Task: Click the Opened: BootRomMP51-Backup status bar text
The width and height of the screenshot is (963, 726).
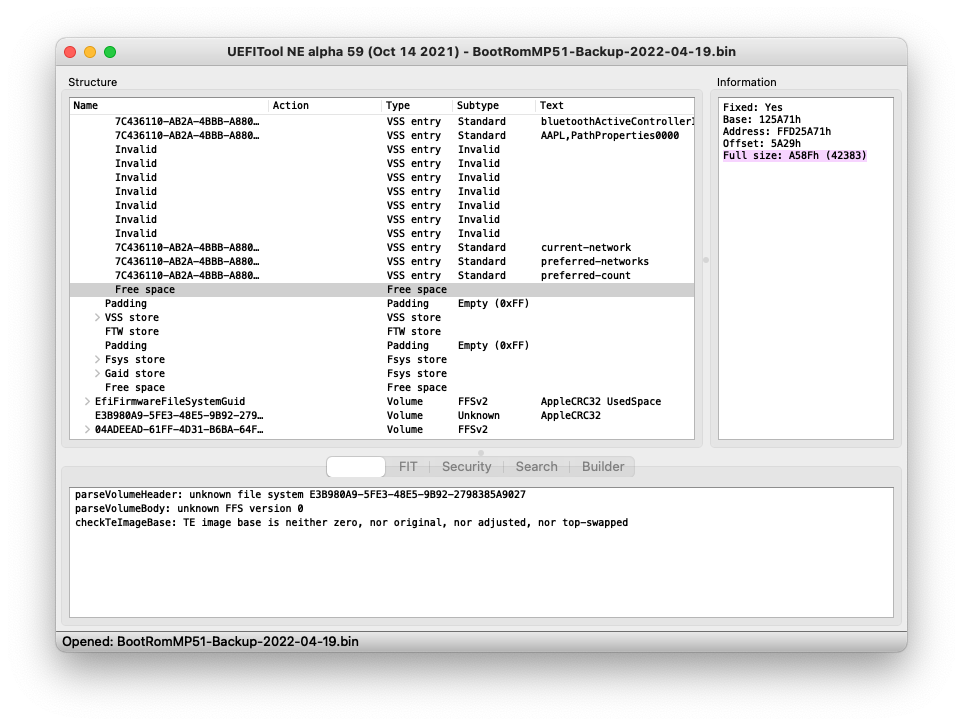Action: [x=210, y=641]
